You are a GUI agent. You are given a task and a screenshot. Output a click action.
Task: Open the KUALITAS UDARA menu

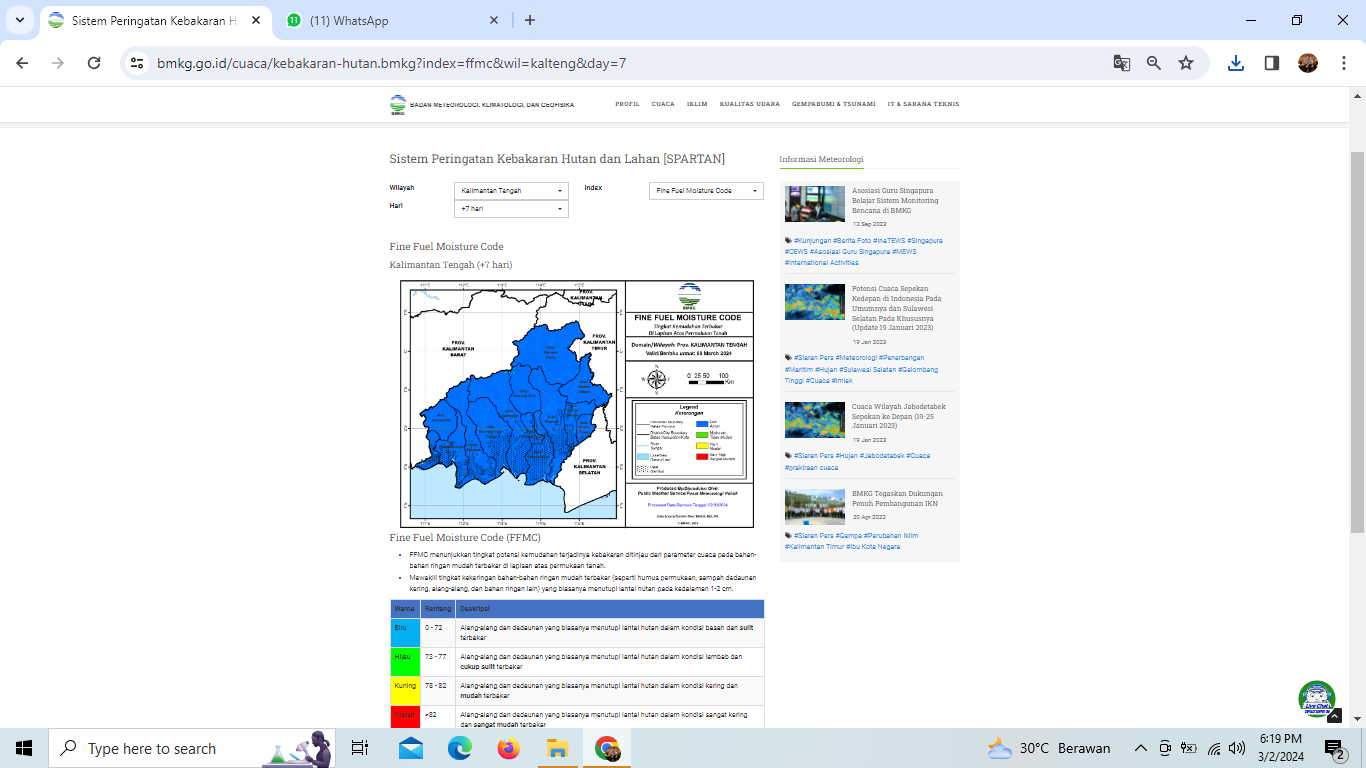(x=750, y=104)
